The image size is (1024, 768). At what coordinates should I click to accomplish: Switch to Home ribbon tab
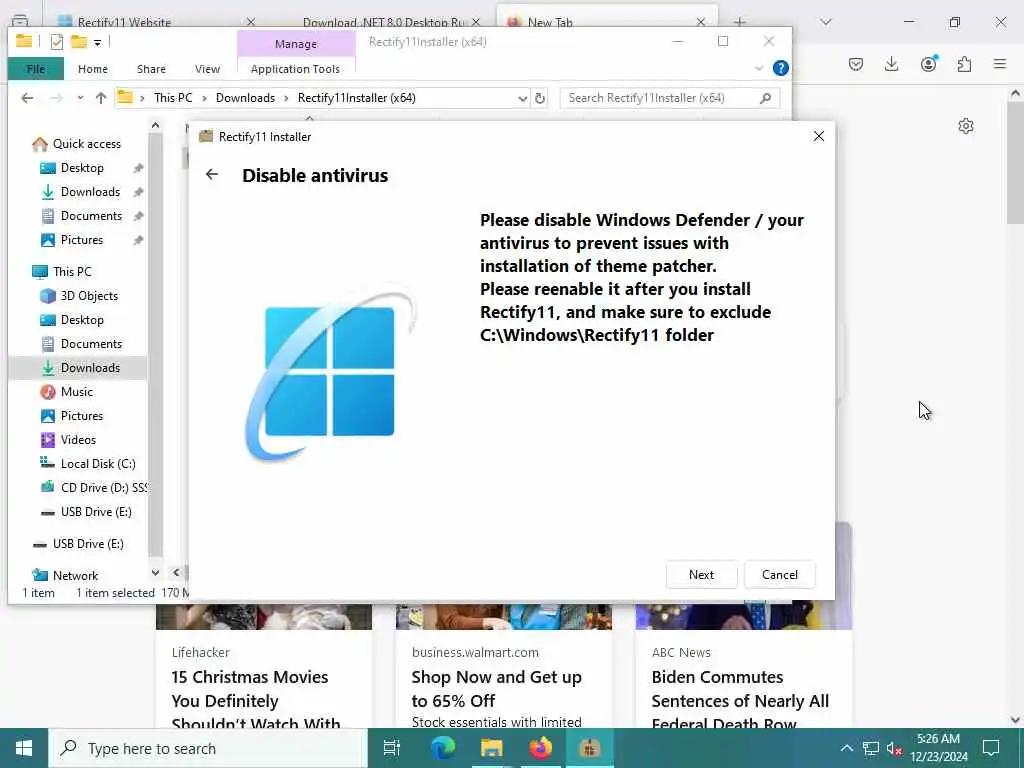(x=93, y=69)
